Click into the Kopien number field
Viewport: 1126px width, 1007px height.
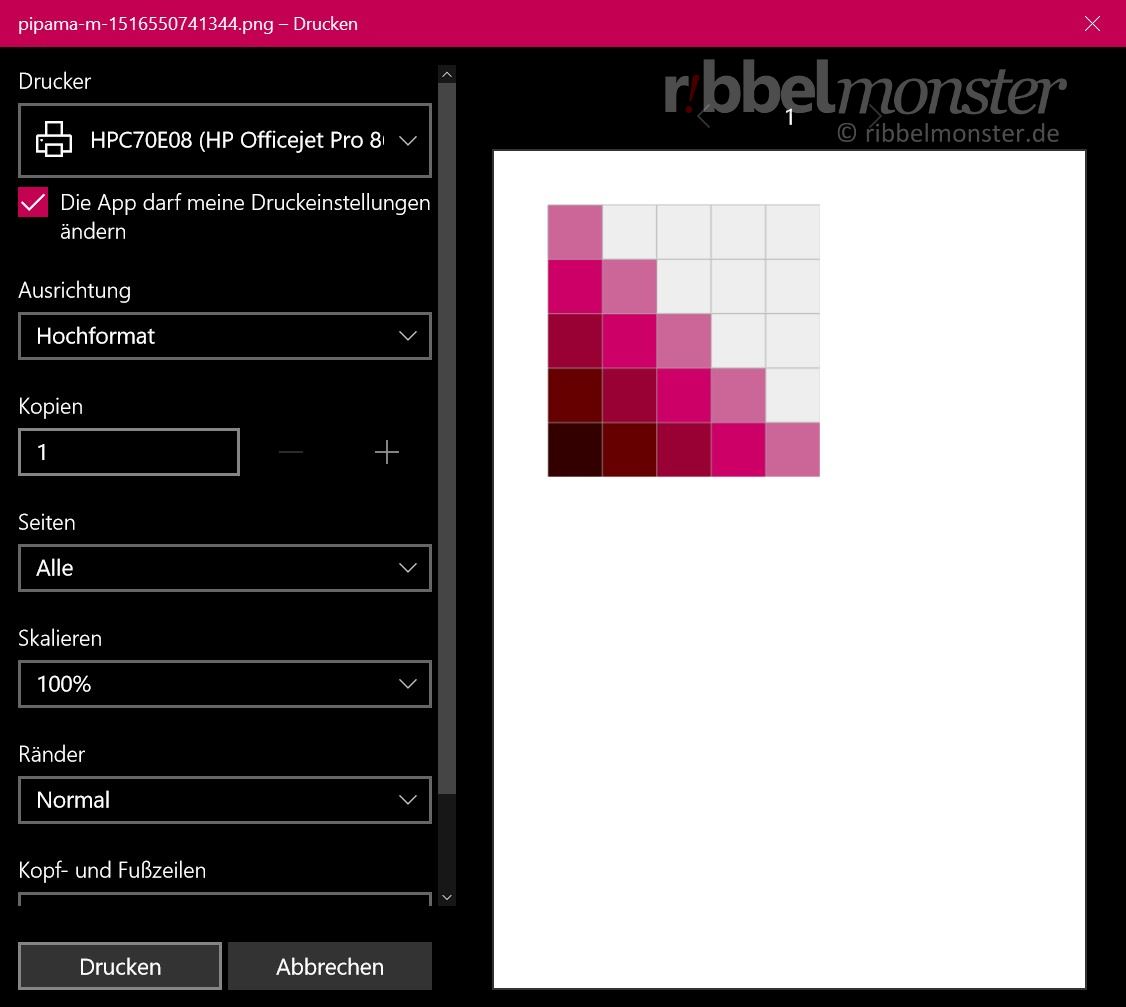(x=129, y=452)
